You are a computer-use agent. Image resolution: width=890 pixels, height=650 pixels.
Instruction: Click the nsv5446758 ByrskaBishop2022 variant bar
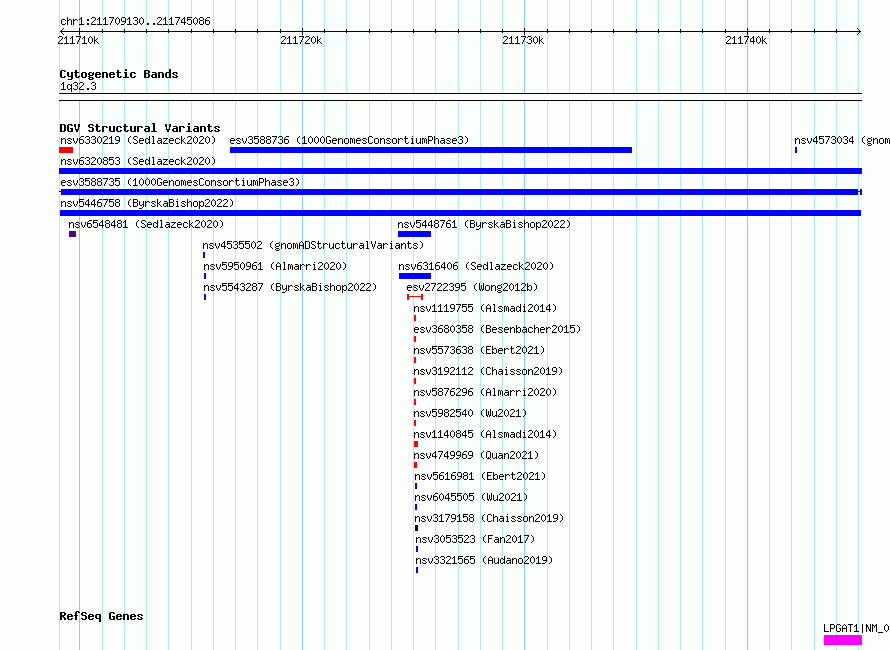click(460, 213)
